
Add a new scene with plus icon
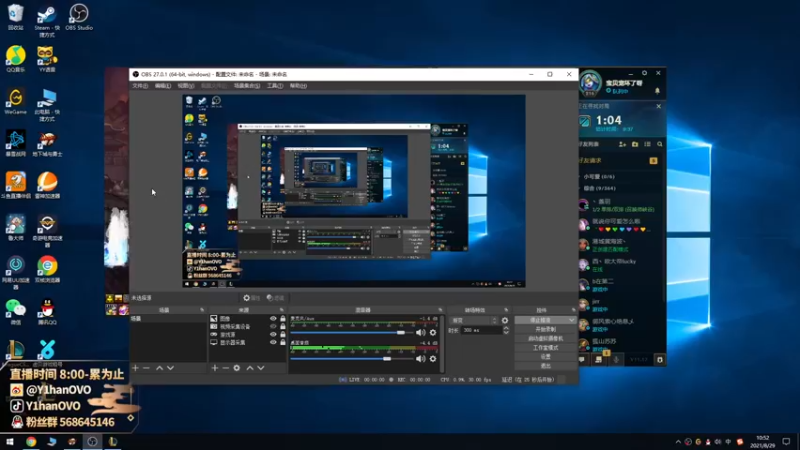coord(135,368)
